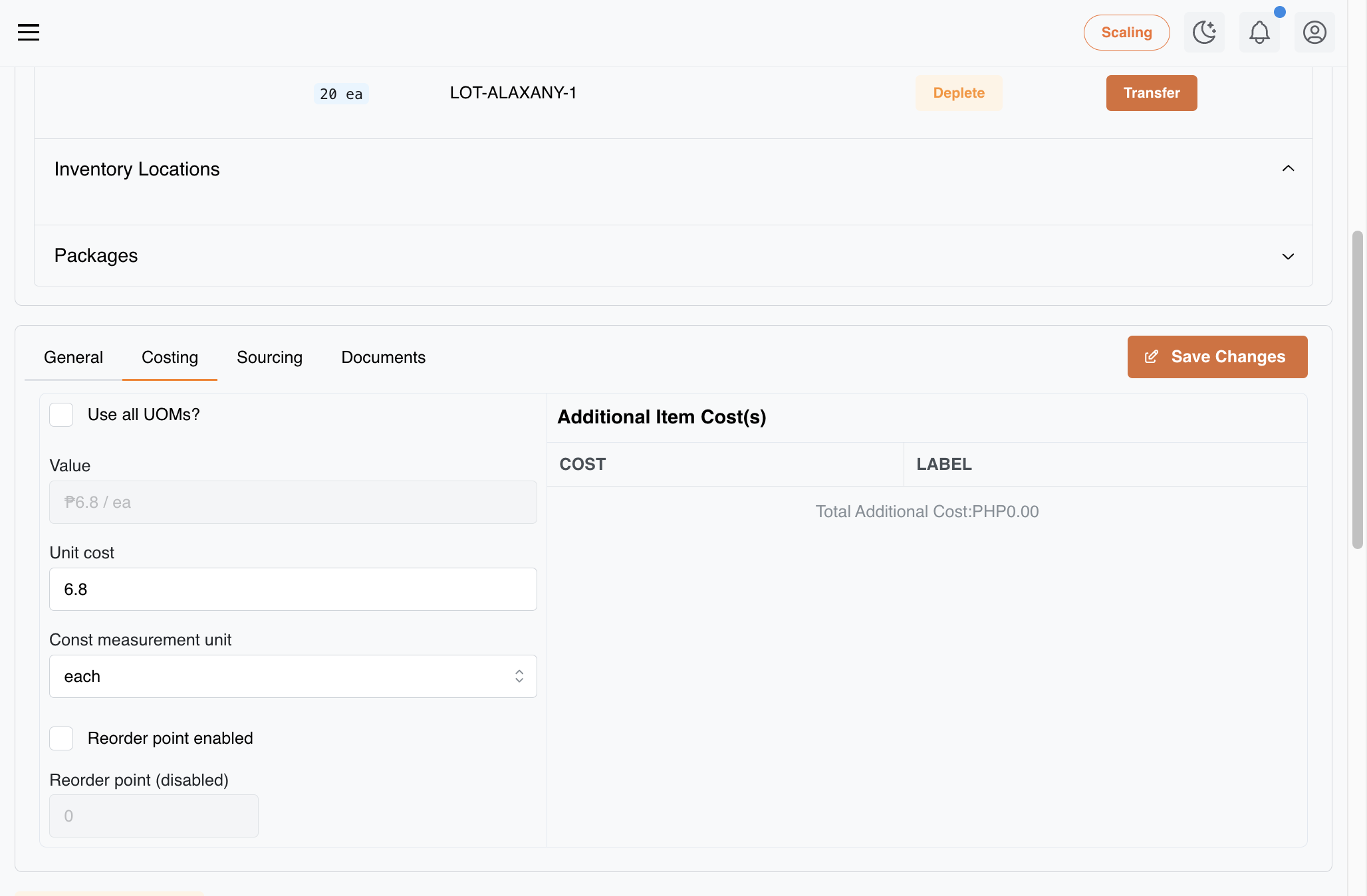Switch to the General tab
The height and width of the screenshot is (896, 1367).
(x=73, y=358)
